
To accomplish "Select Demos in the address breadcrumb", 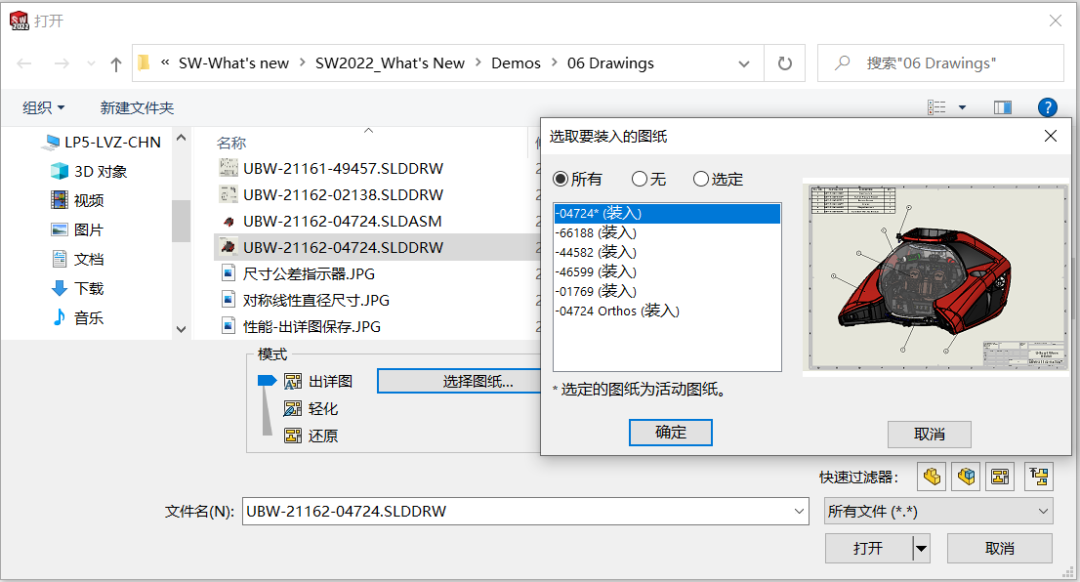I will pyautogui.click(x=515, y=63).
